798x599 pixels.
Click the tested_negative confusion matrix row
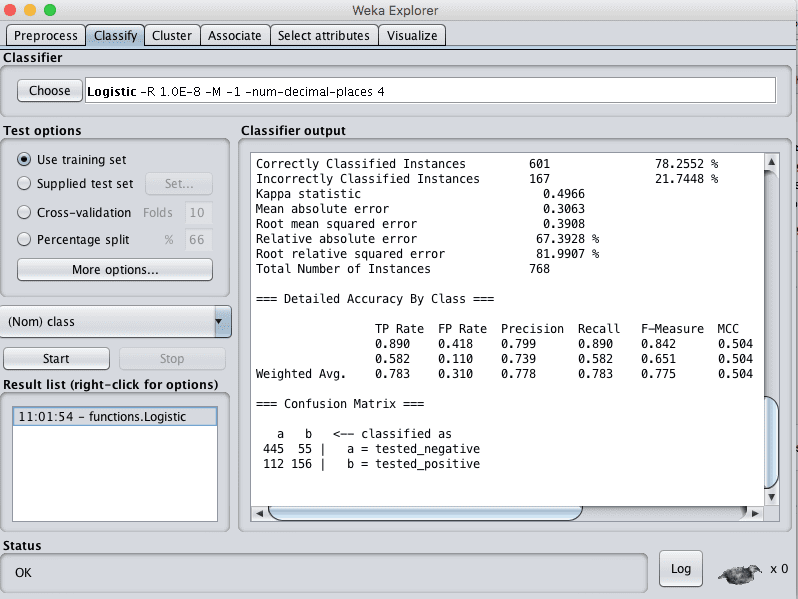pyautogui.click(x=372, y=449)
